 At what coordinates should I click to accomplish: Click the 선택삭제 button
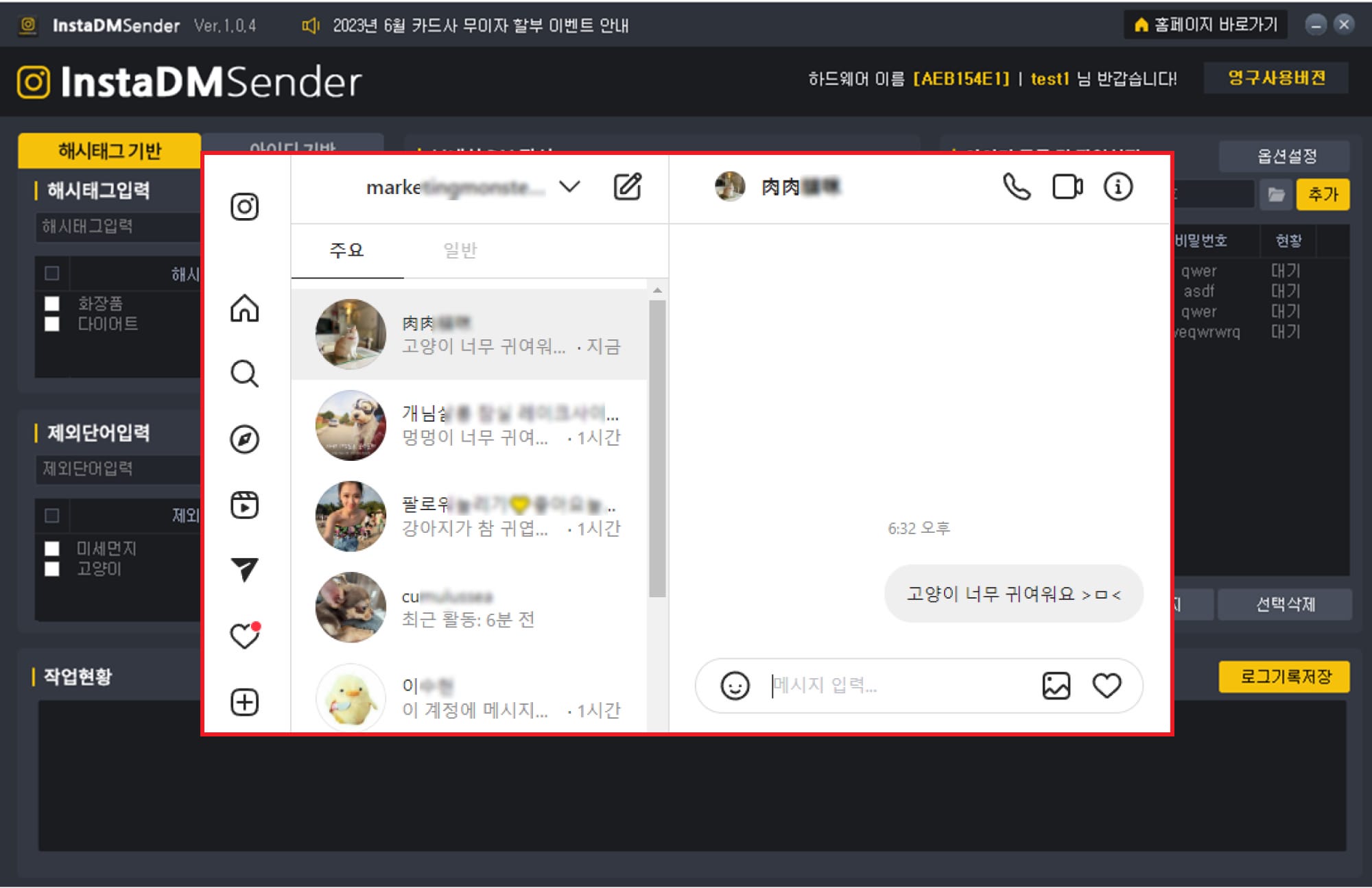[x=1284, y=605]
